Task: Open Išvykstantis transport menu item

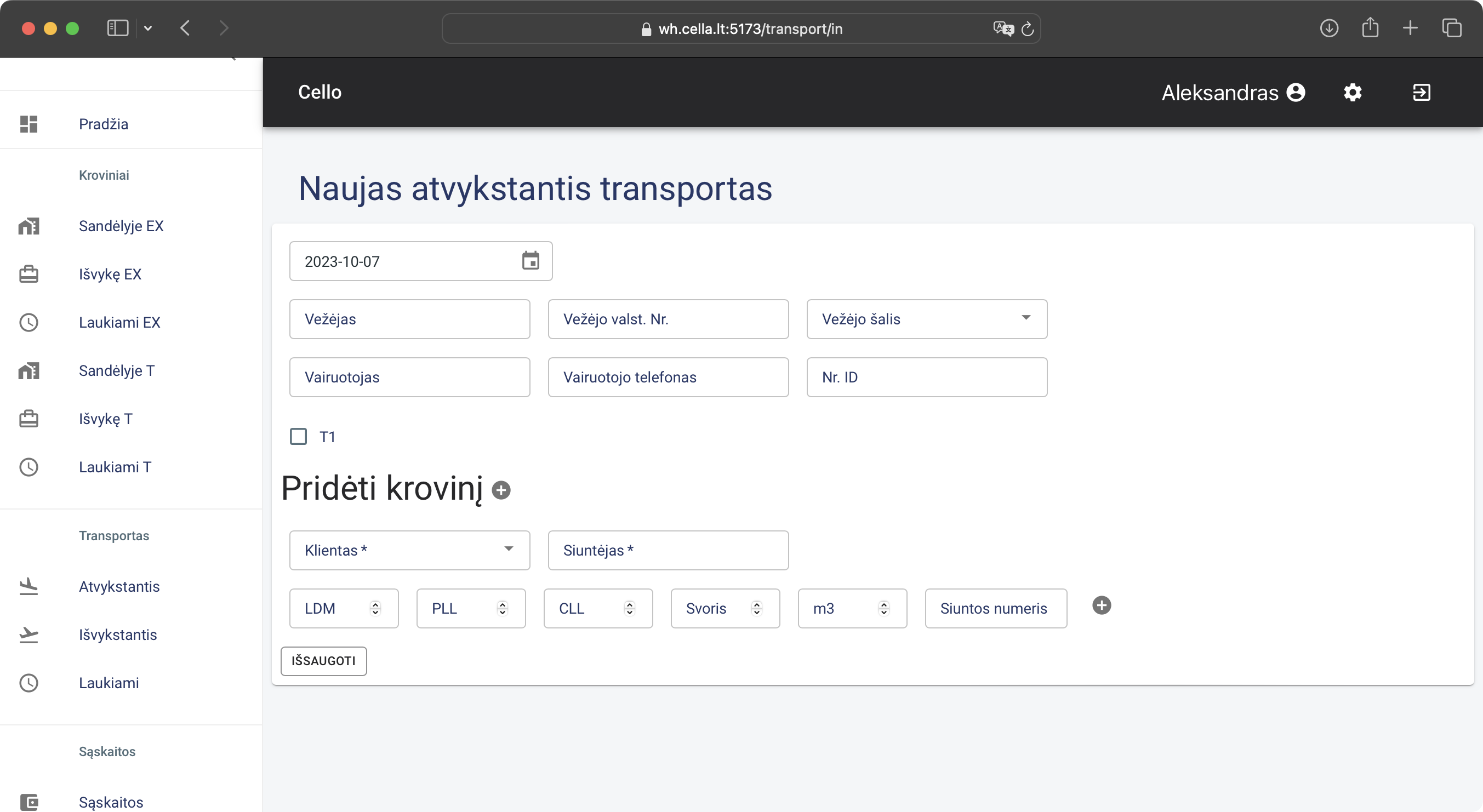Action: pos(117,635)
